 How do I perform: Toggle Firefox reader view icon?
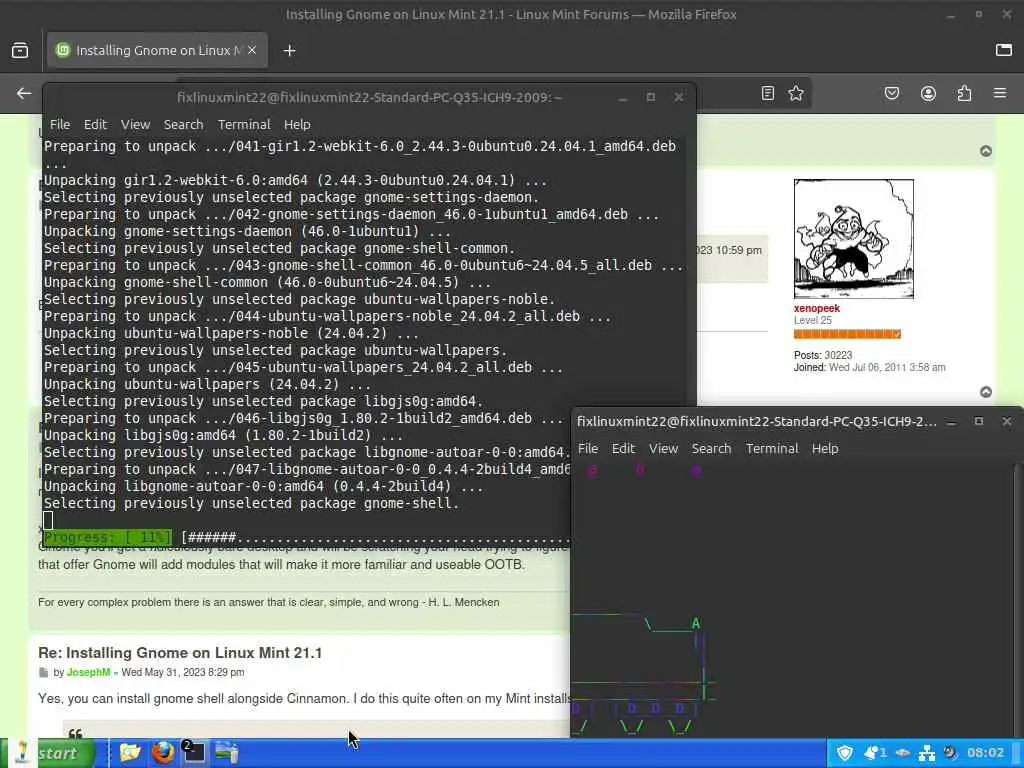click(768, 93)
